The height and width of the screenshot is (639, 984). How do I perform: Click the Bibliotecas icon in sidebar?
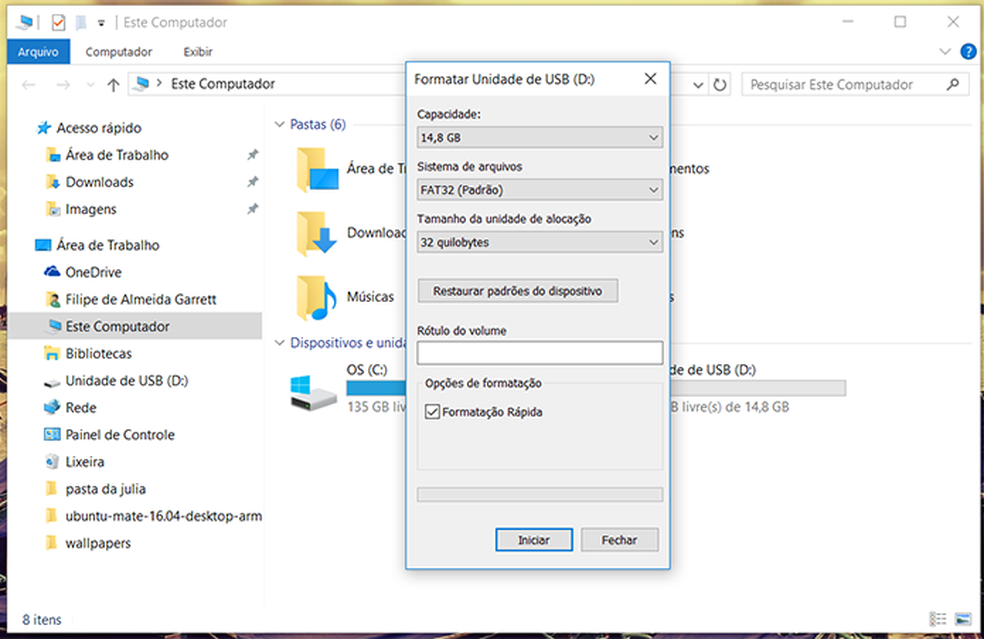[52, 353]
